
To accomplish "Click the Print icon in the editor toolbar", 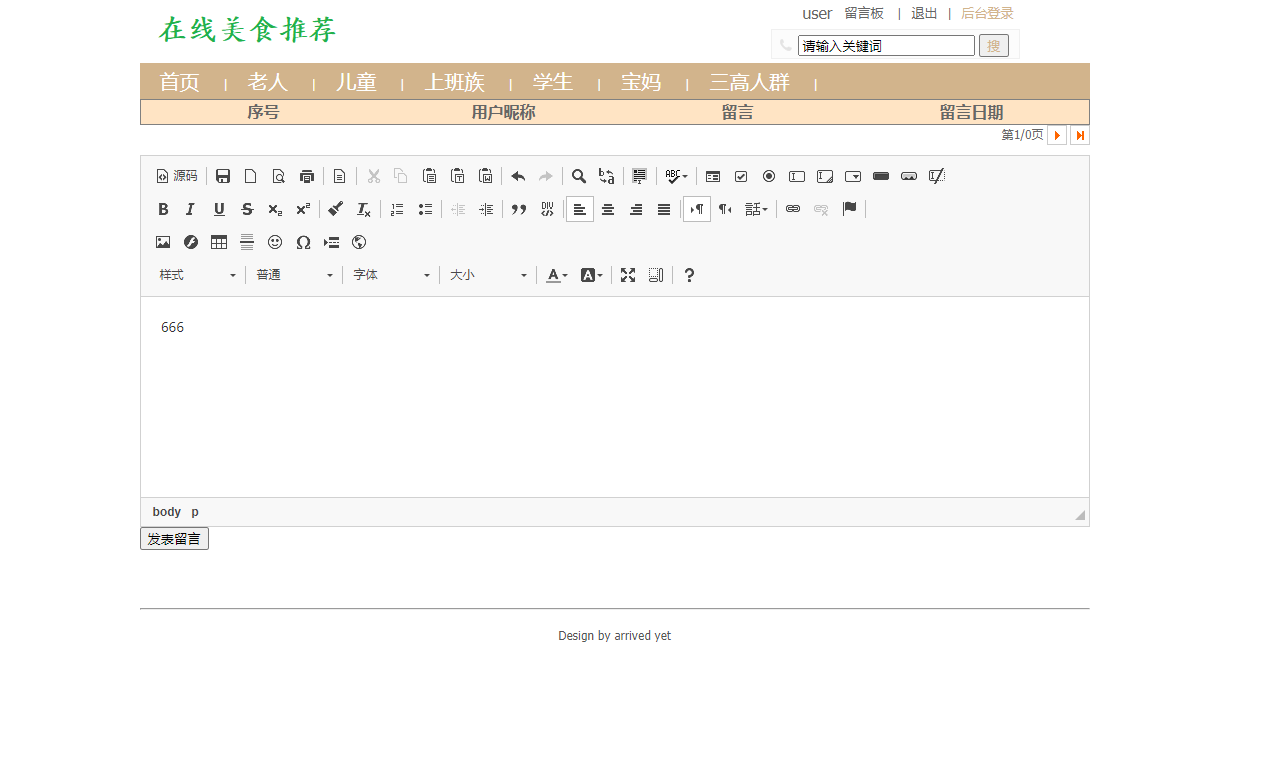I will coord(307,176).
